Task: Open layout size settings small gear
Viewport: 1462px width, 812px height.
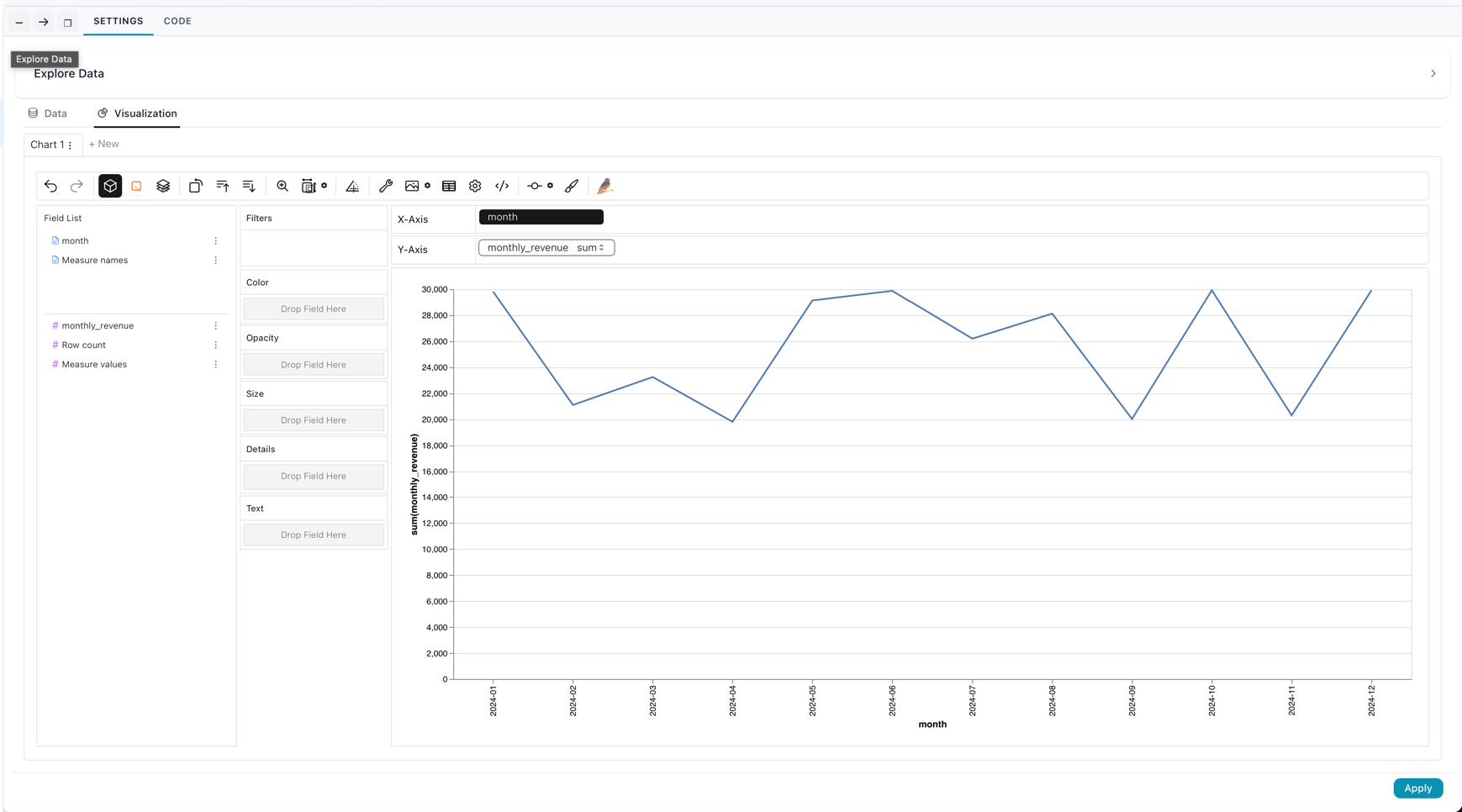Action: 325,186
